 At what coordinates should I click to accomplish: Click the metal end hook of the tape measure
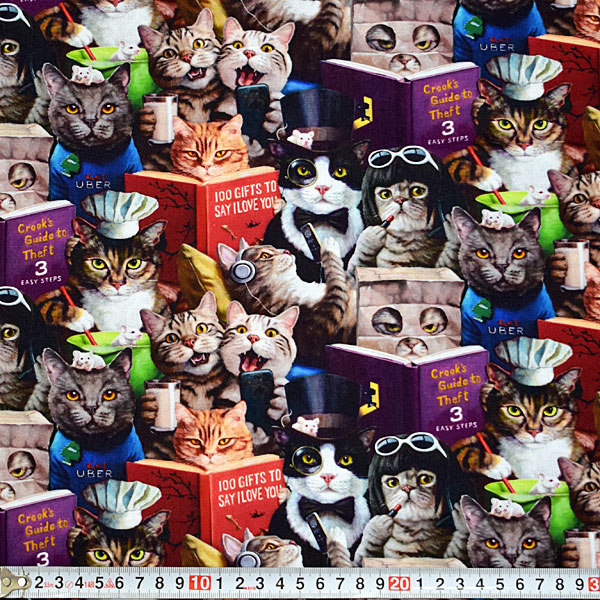click(x=14, y=583)
